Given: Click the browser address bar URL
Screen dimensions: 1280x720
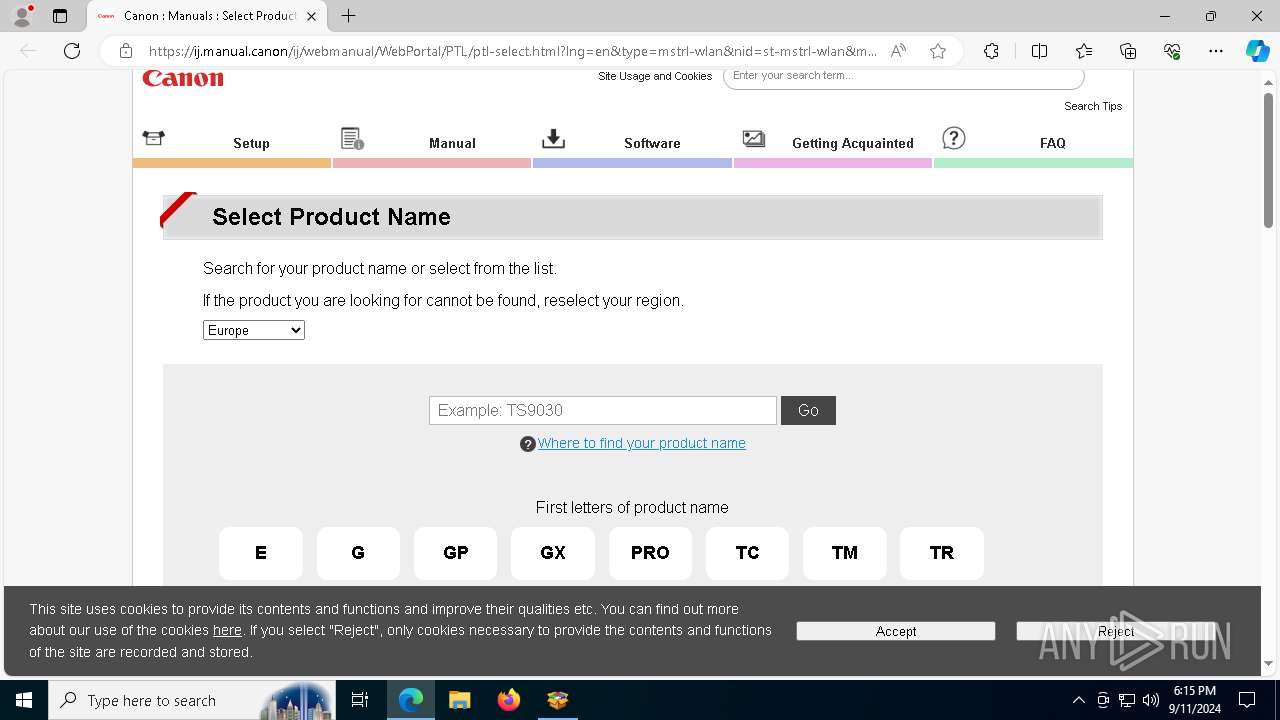Looking at the screenshot, I should [x=513, y=51].
